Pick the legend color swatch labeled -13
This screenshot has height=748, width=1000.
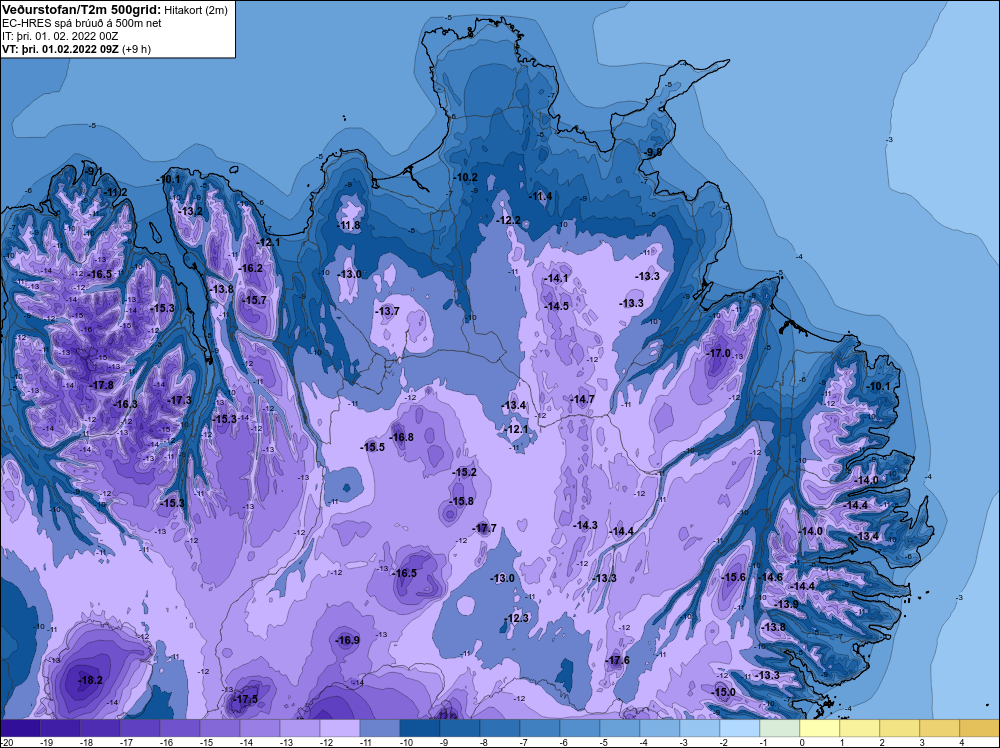tap(300, 729)
